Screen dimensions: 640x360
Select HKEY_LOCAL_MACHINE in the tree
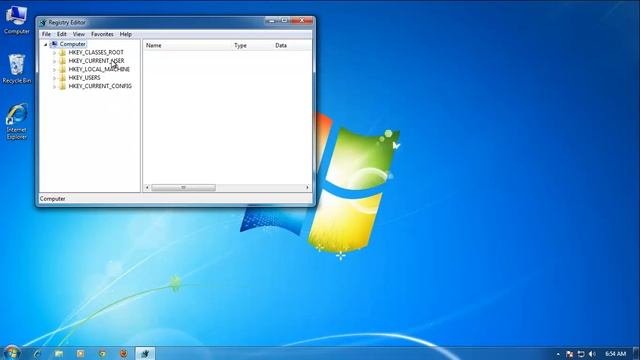pos(99,69)
